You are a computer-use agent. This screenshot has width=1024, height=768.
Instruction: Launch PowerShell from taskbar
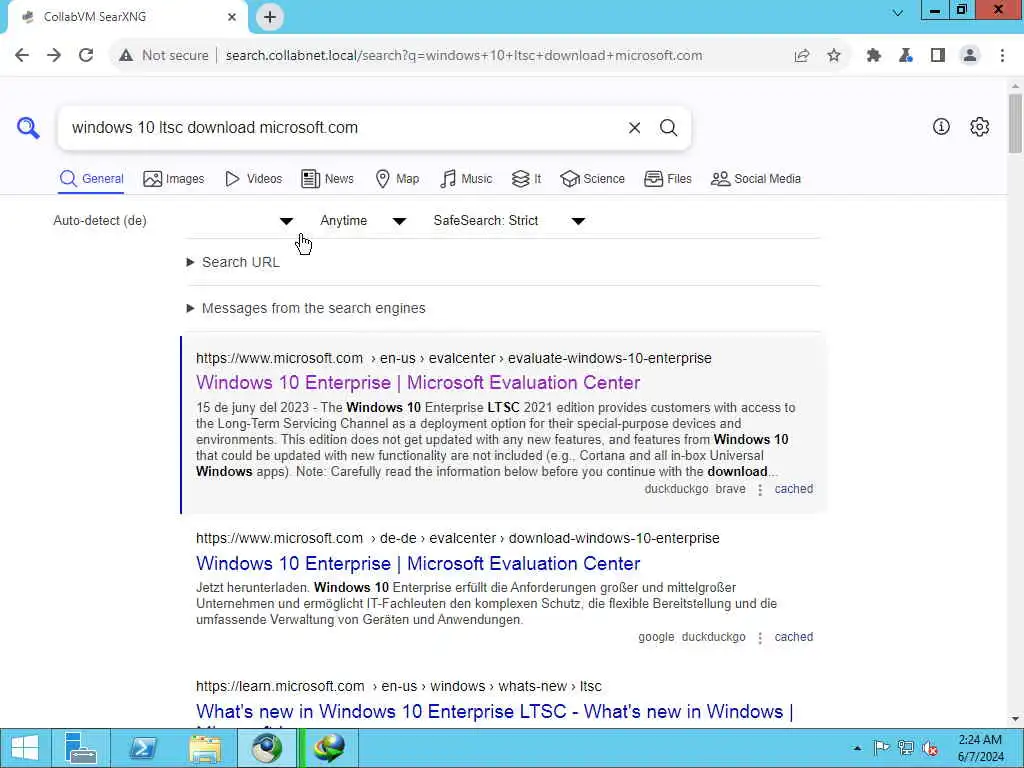click(x=142, y=748)
